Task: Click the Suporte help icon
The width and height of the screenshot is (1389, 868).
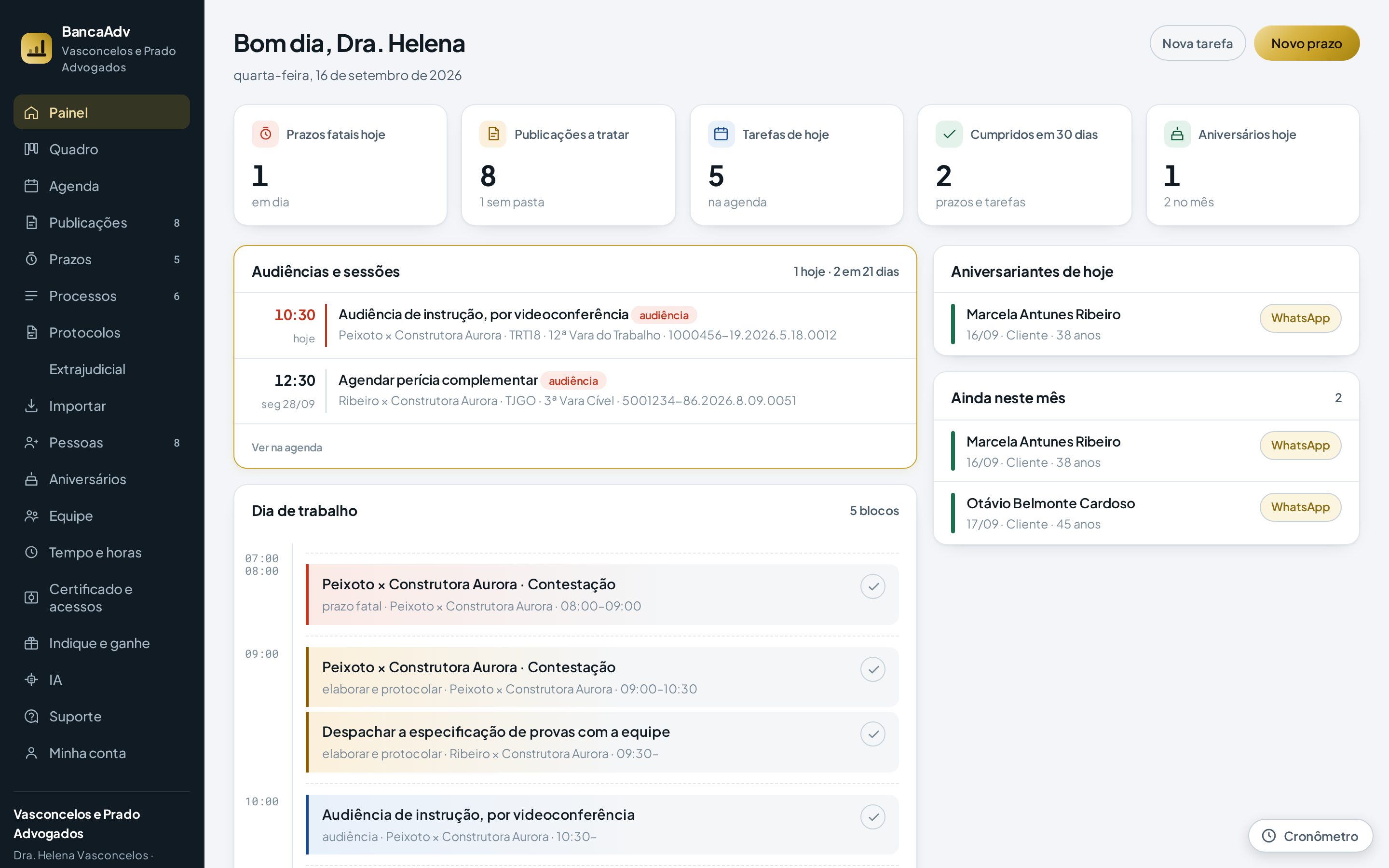Action: coord(31,717)
